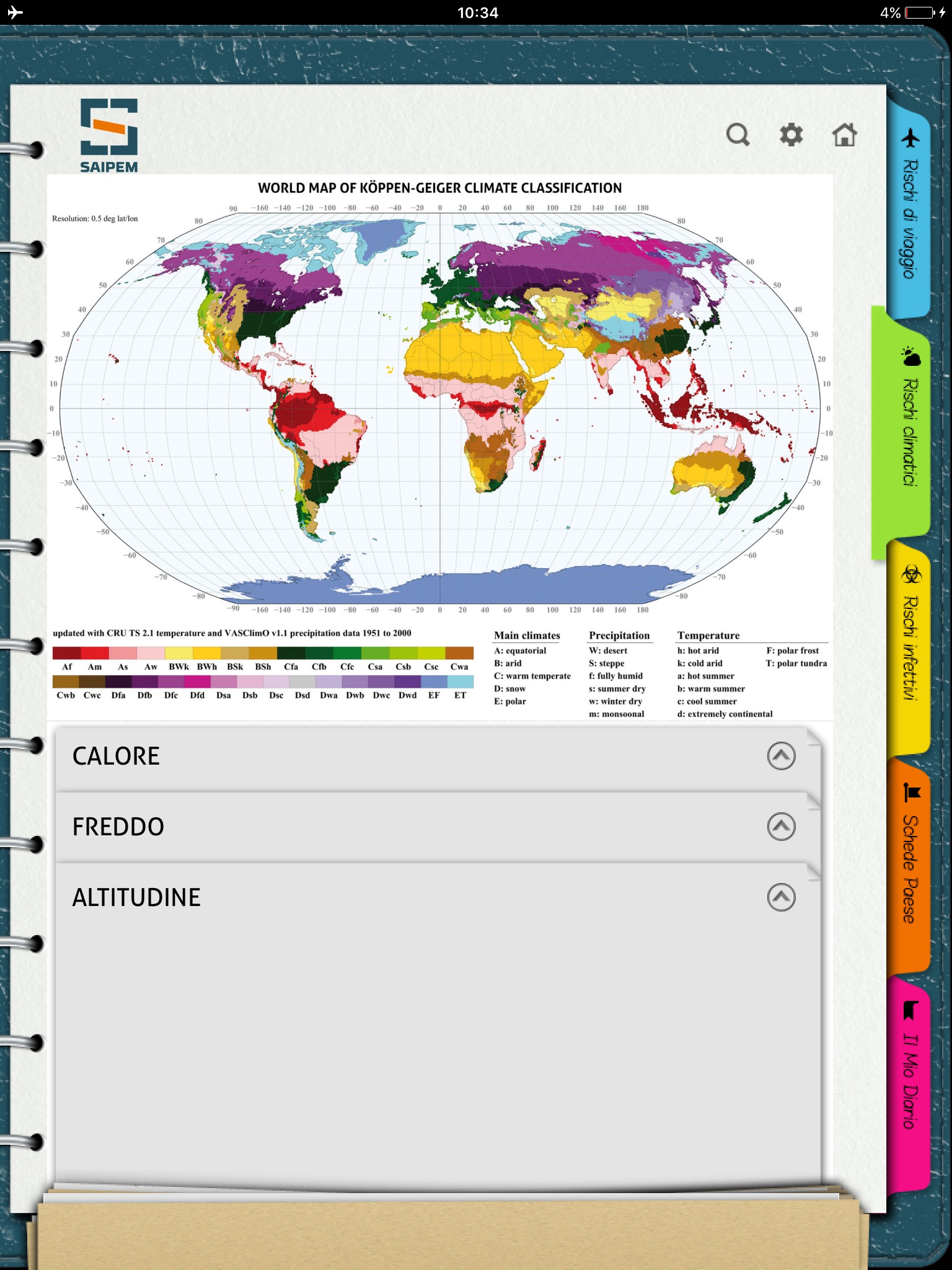Tap the 10:34 clock in status bar

[x=477, y=12]
